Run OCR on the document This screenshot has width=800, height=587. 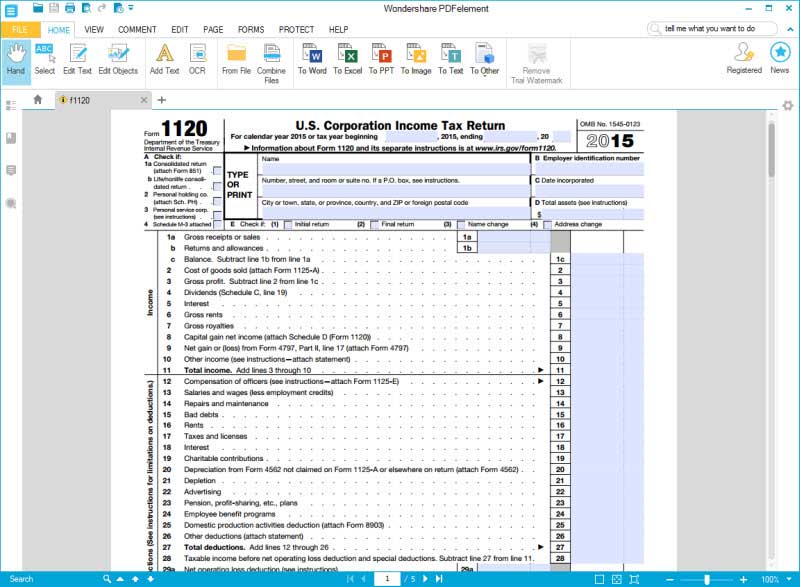[x=197, y=60]
